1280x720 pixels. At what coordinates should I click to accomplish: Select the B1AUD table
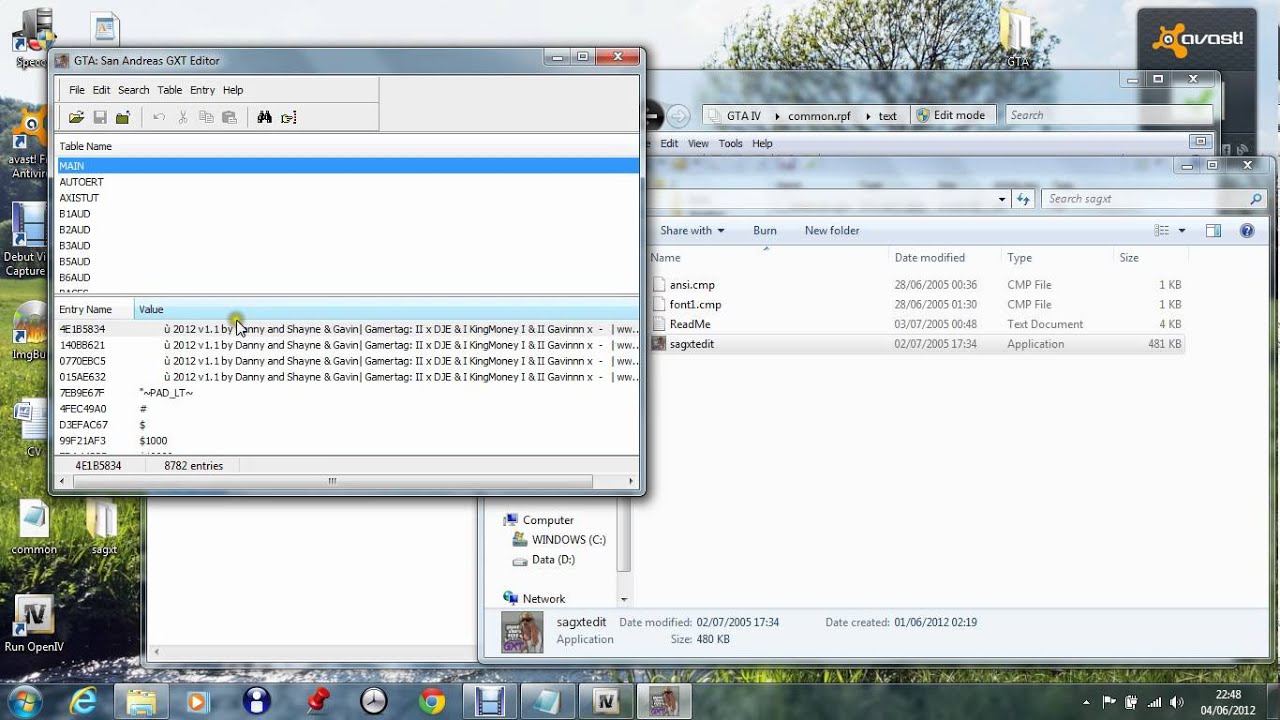(347, 214)
